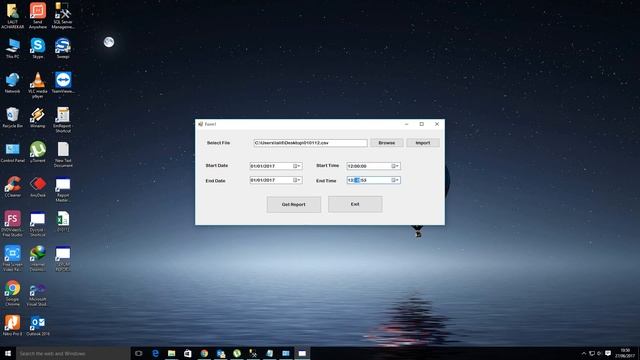
Task: Select the New Text Document desktop icon
Action: point(63,155)
